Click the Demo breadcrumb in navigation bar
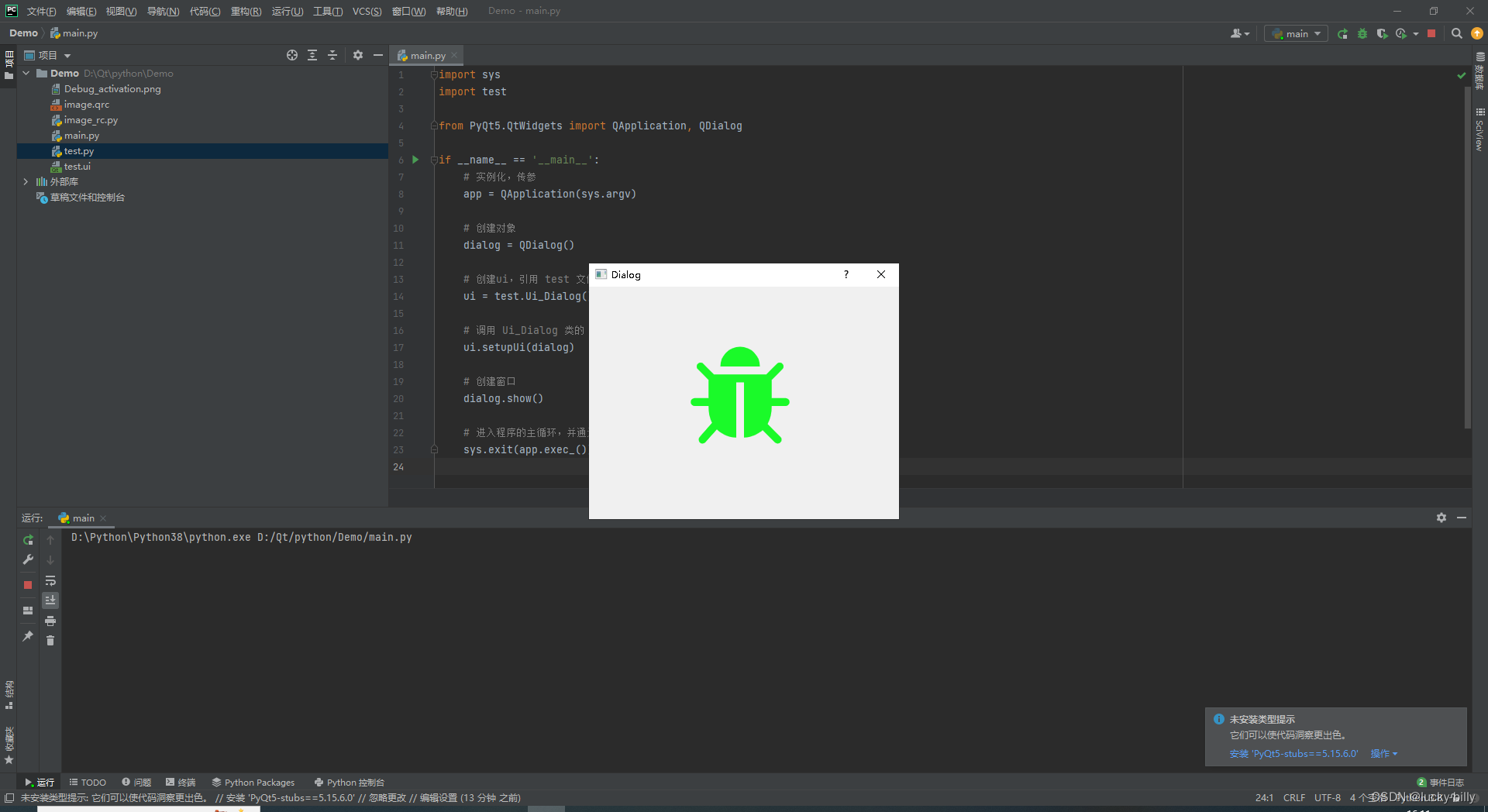The width and height of the screenshot is (1488, 812). [x=23, y=33]
